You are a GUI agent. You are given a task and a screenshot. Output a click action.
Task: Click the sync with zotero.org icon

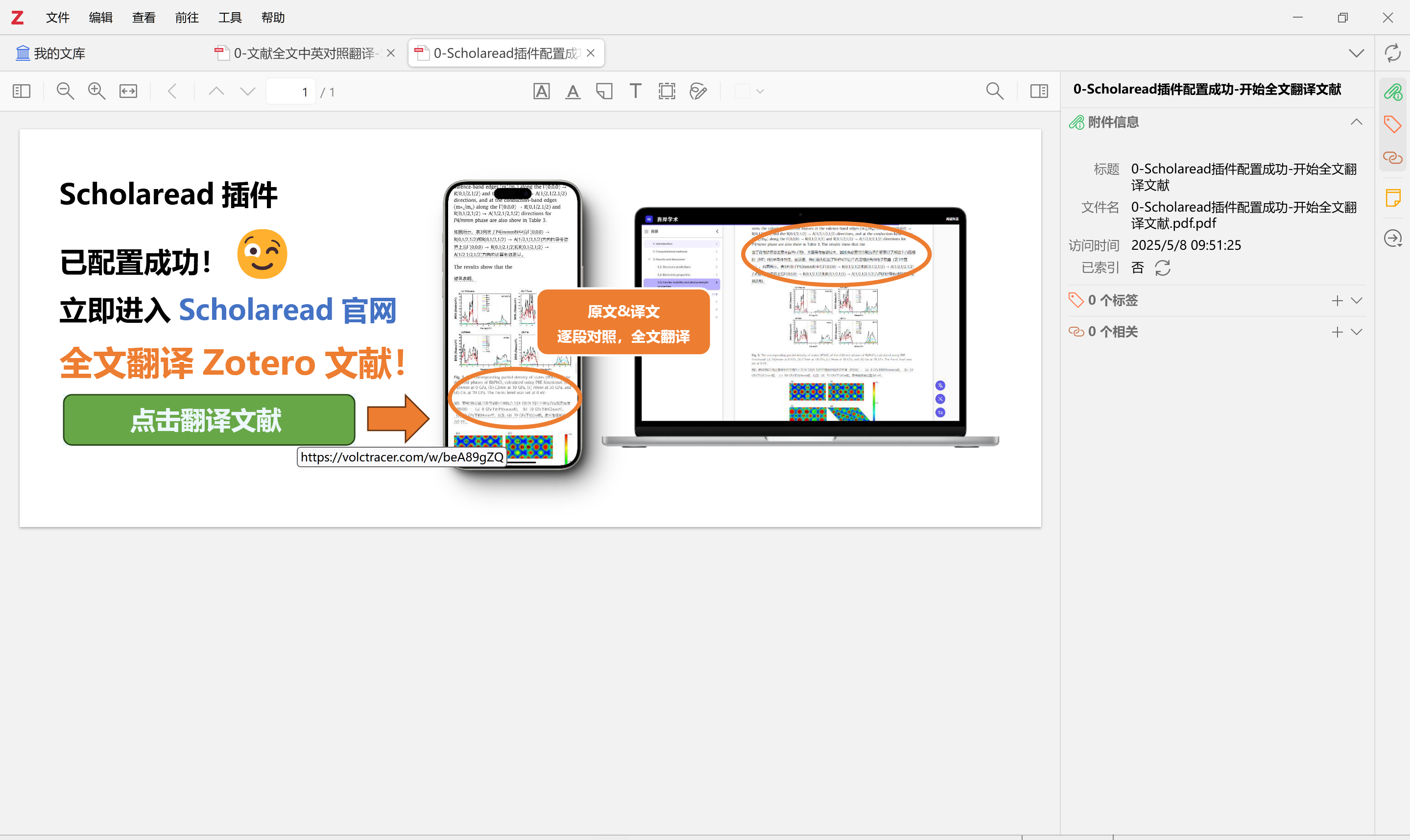(x=1392, y=53)
